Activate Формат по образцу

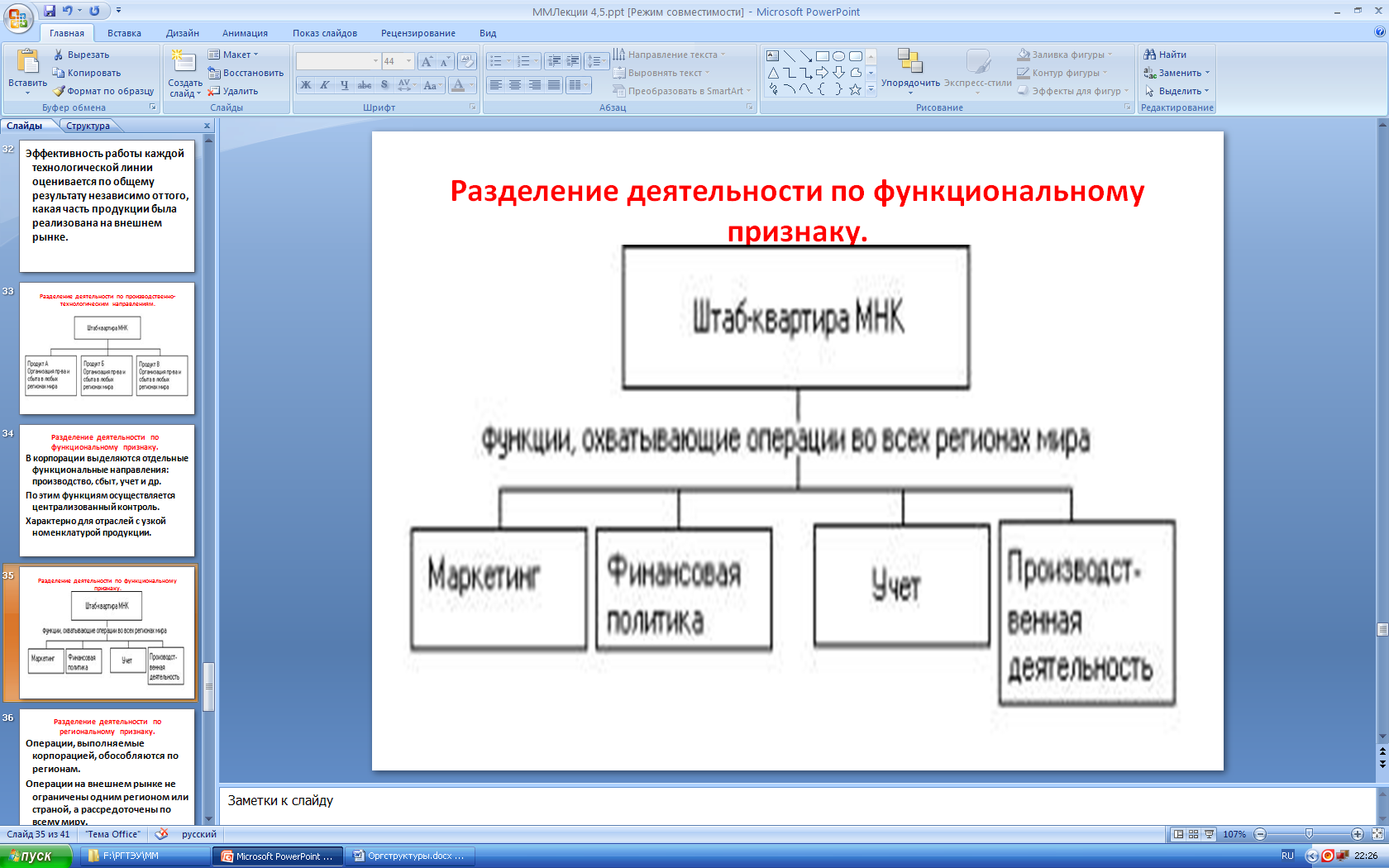103,91
